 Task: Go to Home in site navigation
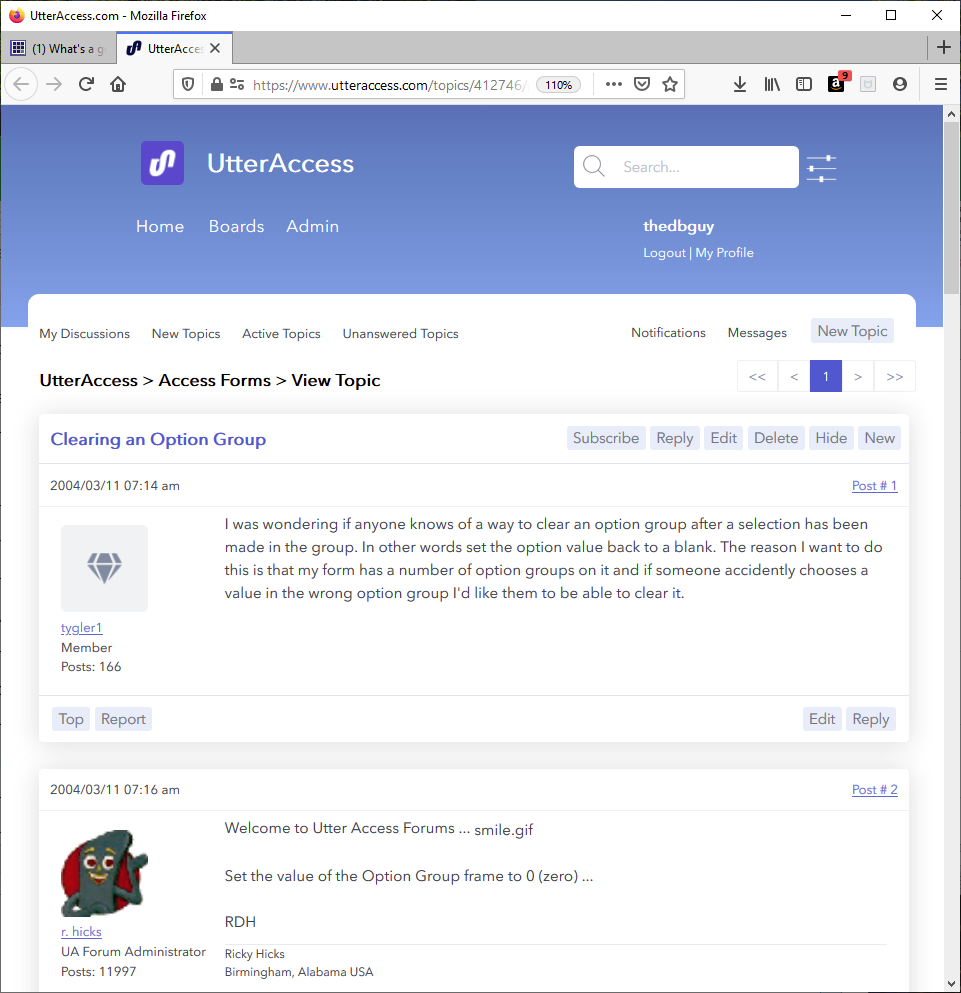(x=160, y=226)
